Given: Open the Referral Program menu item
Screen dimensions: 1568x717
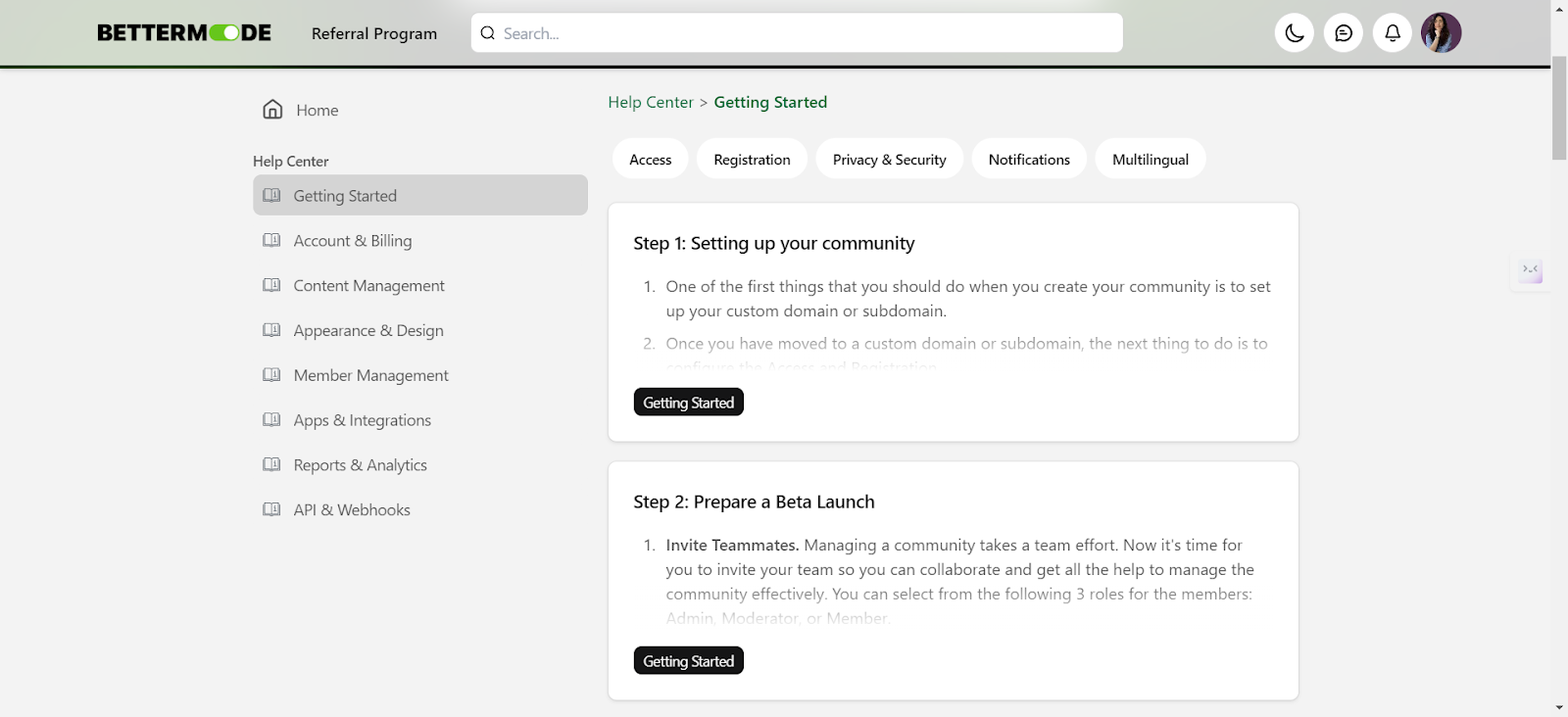Looking at the screenshot, I should tap(374, 33).
